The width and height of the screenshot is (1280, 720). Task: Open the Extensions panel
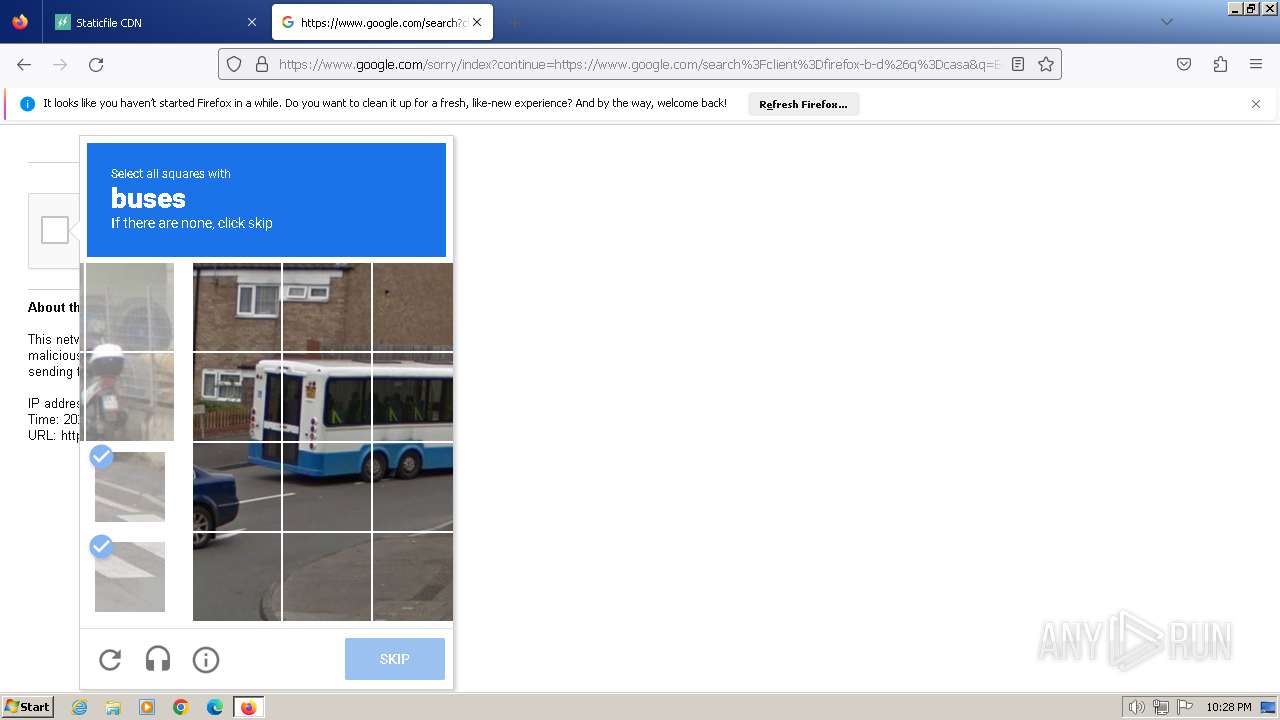point(1220,64)
